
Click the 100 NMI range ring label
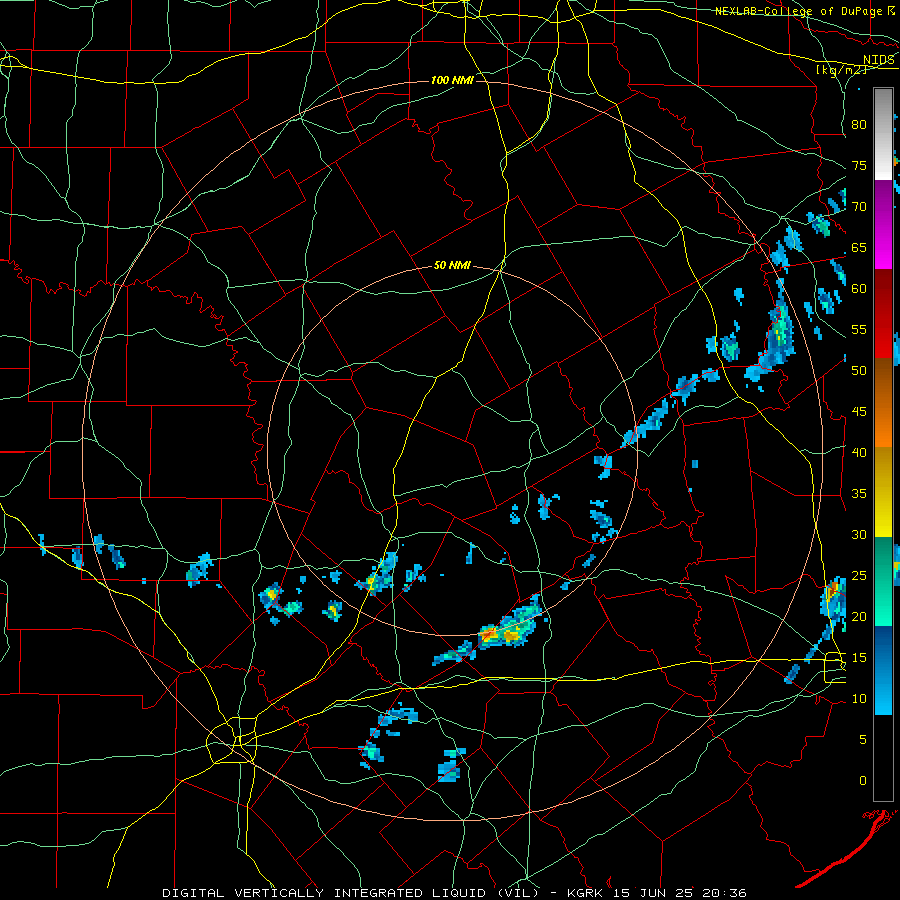pos(452,80)
